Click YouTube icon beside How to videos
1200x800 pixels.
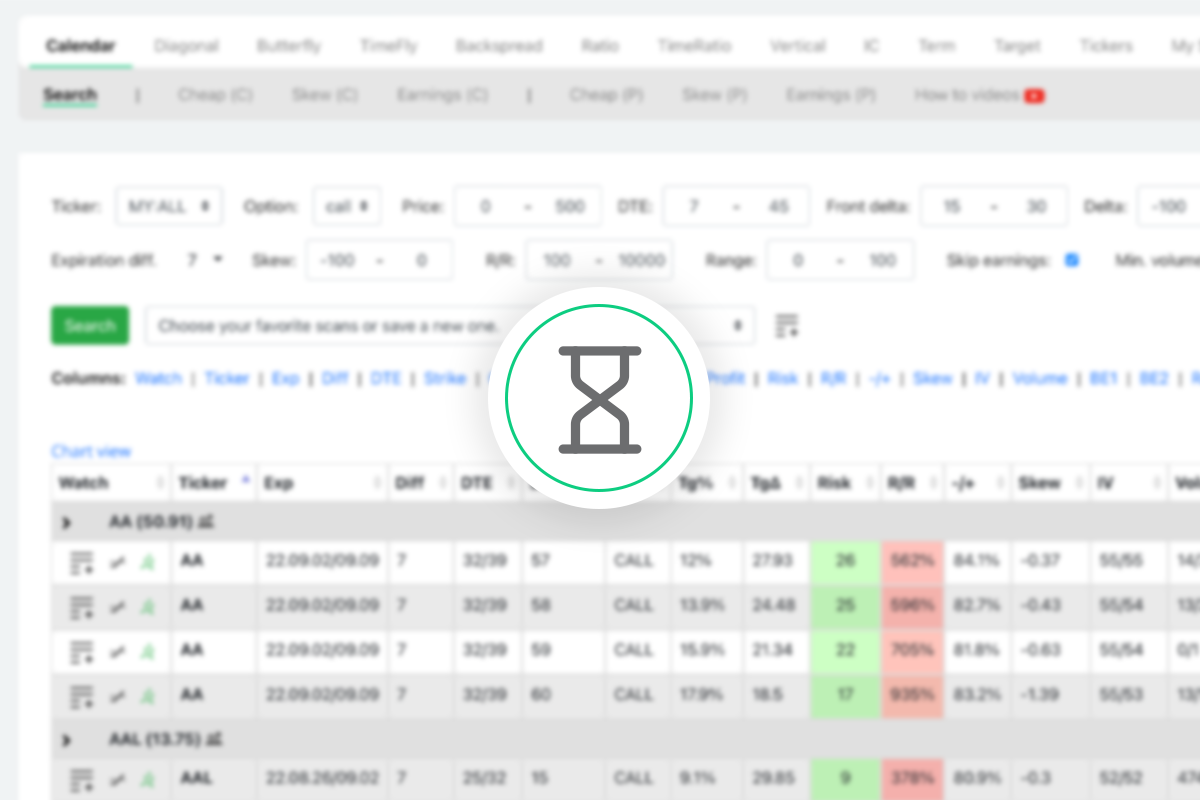1034,96
